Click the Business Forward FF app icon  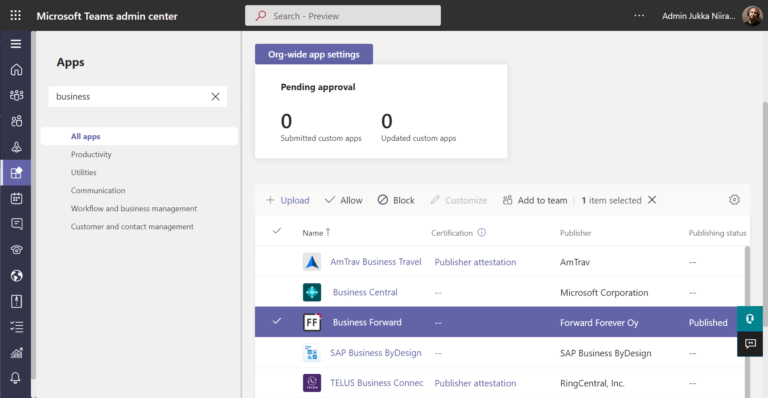312,322
